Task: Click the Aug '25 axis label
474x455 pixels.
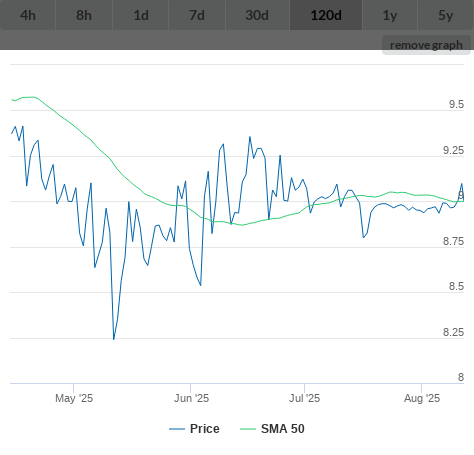Action: [422, 398]
